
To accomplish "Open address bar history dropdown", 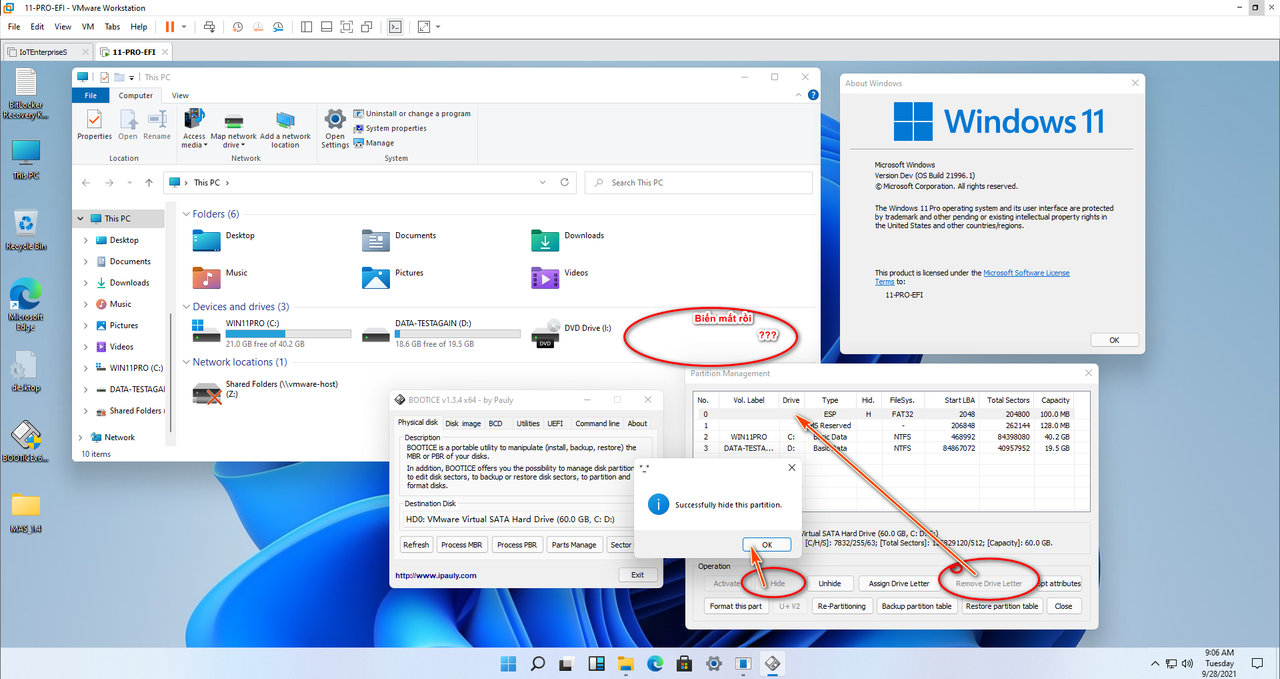I will pos(542,183).
